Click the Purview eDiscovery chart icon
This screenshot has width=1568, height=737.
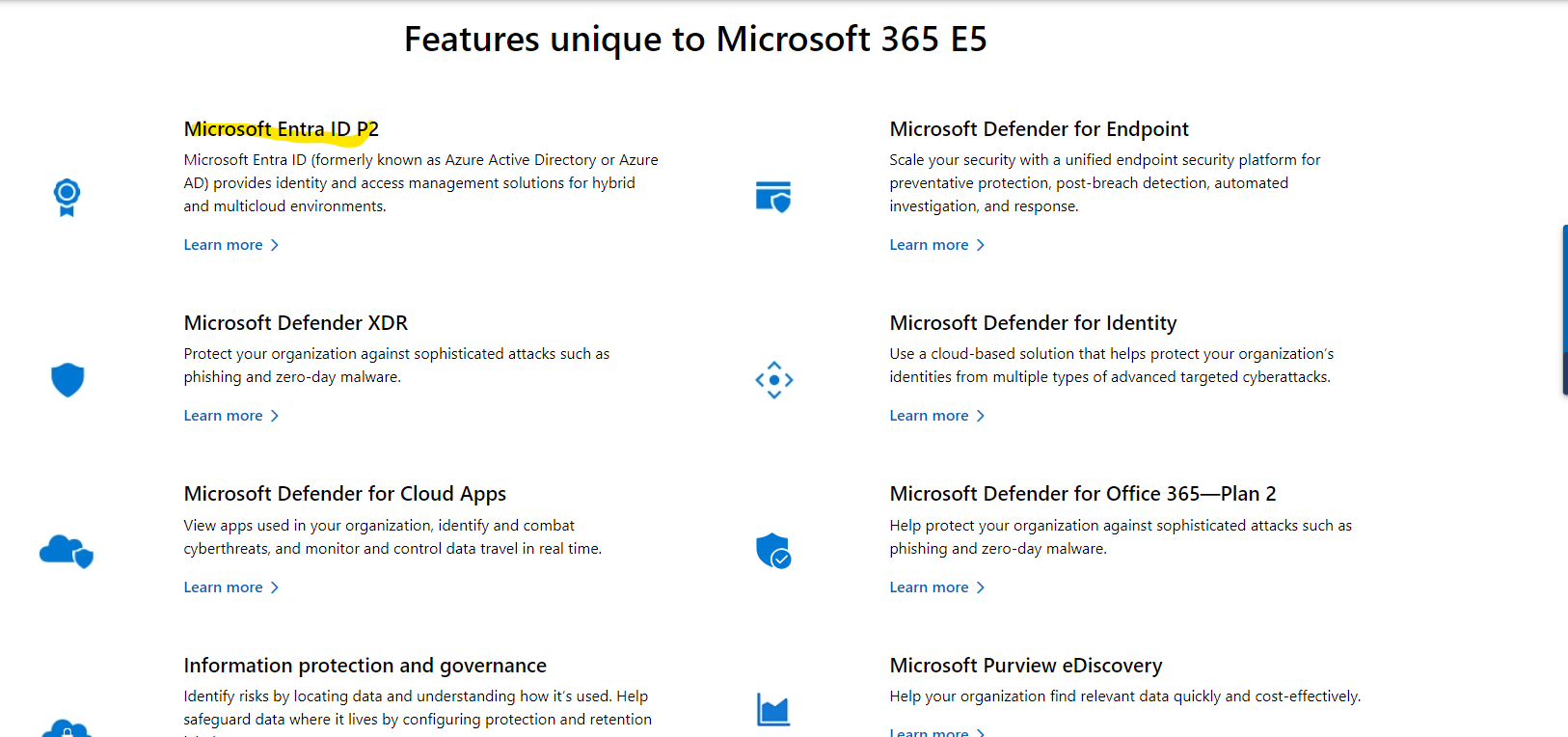point(773,710)
